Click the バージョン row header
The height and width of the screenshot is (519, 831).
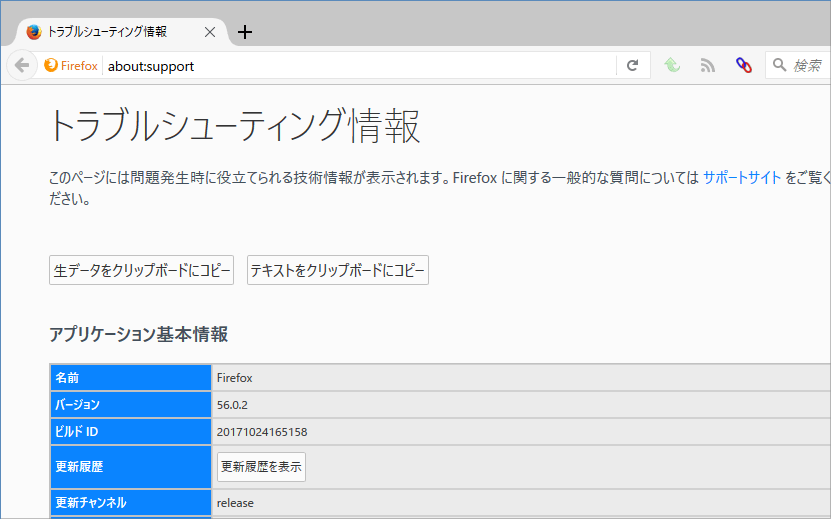pyautogui.click(x=131, y=405)
